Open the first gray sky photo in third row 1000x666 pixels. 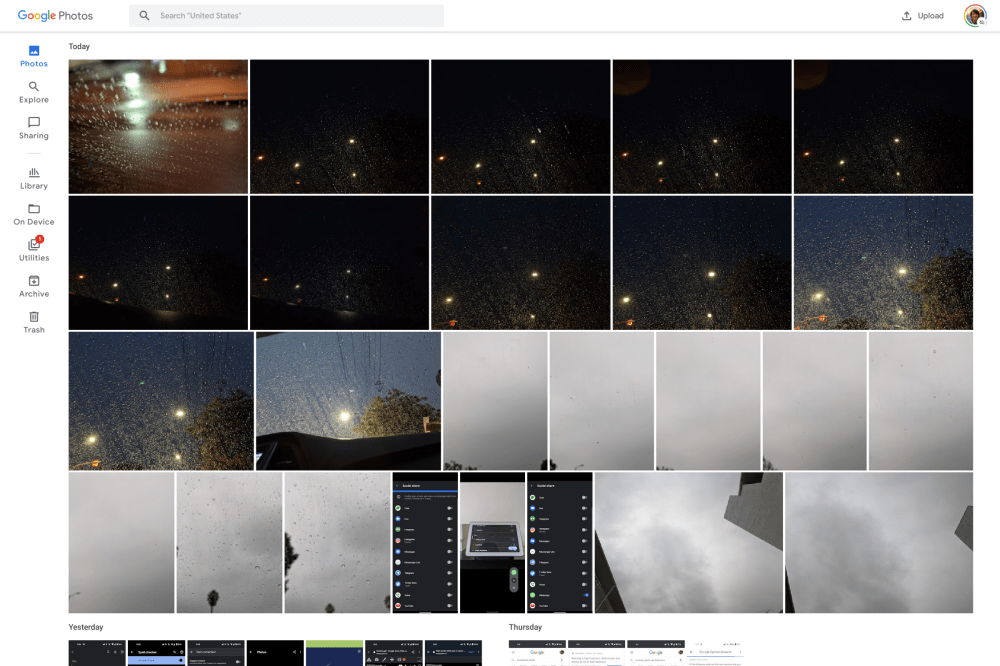(x=495, y=400)
